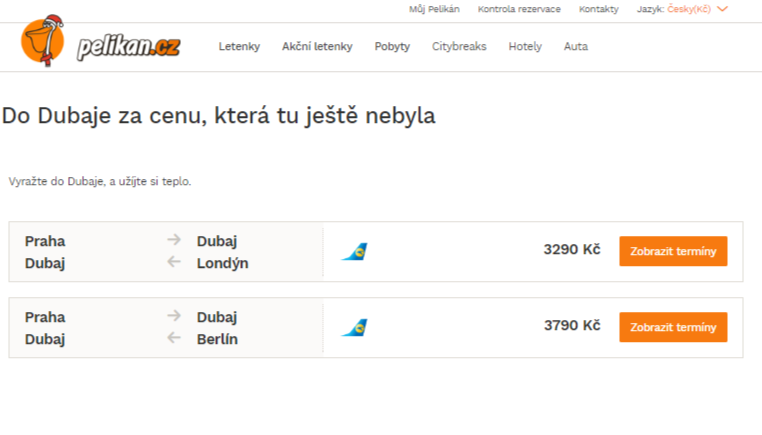Screen dimensions: 762x435
Task: Click the outbound arrow in Londýn offer
Action: 174,240
